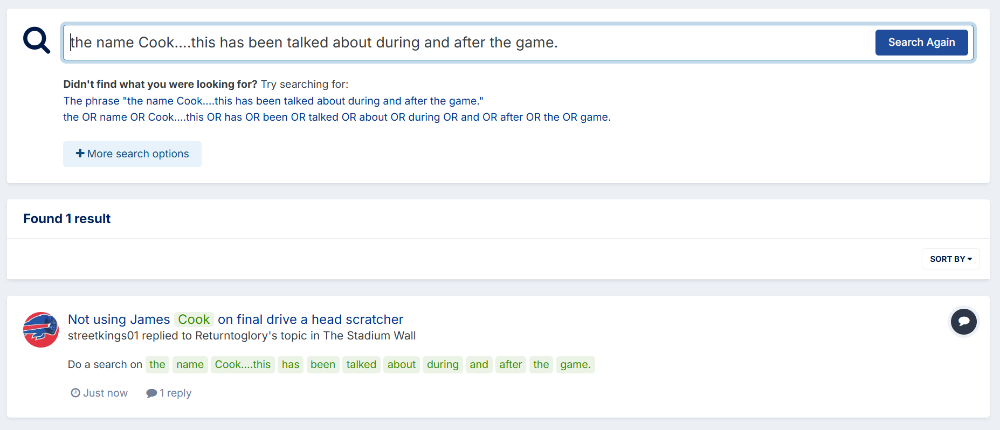Try the OR-separated keyword search link
Viewport: 1000px width, 430px height.
coord(337,117)
